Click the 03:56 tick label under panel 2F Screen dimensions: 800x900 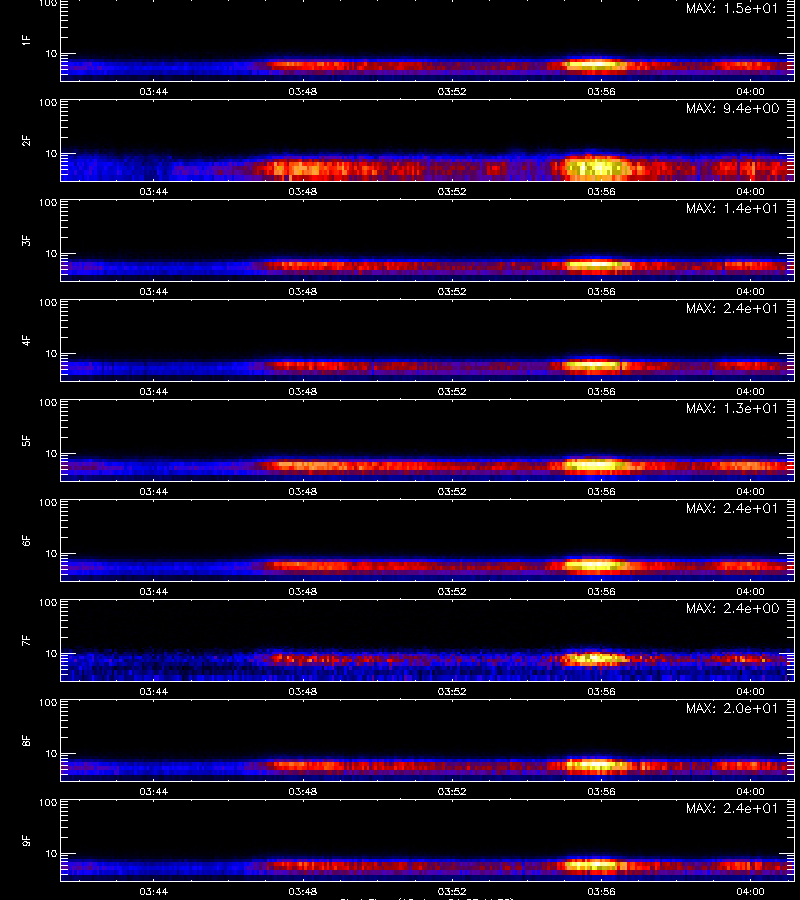[601, 192]
